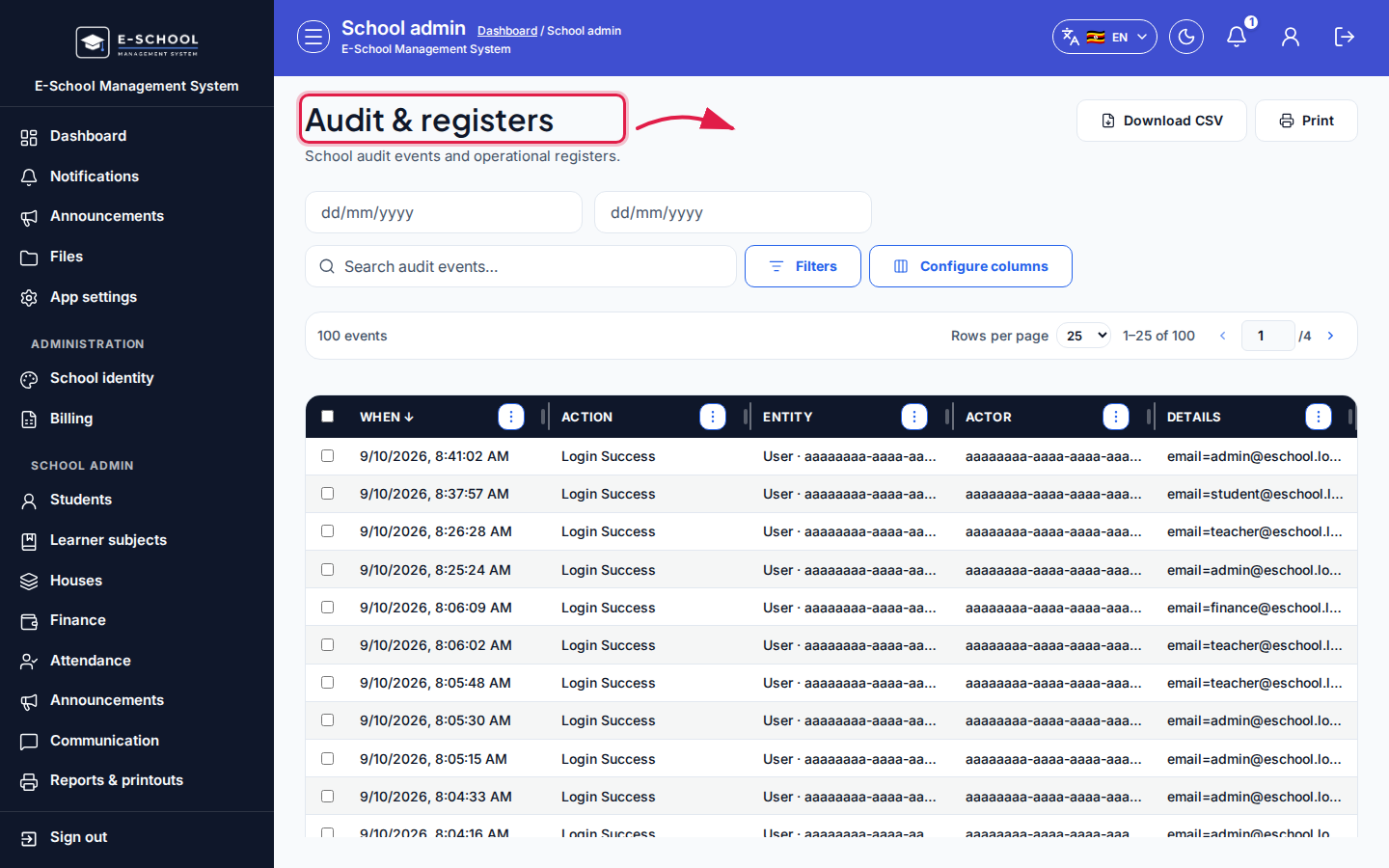Go to next page of events

1331,336
